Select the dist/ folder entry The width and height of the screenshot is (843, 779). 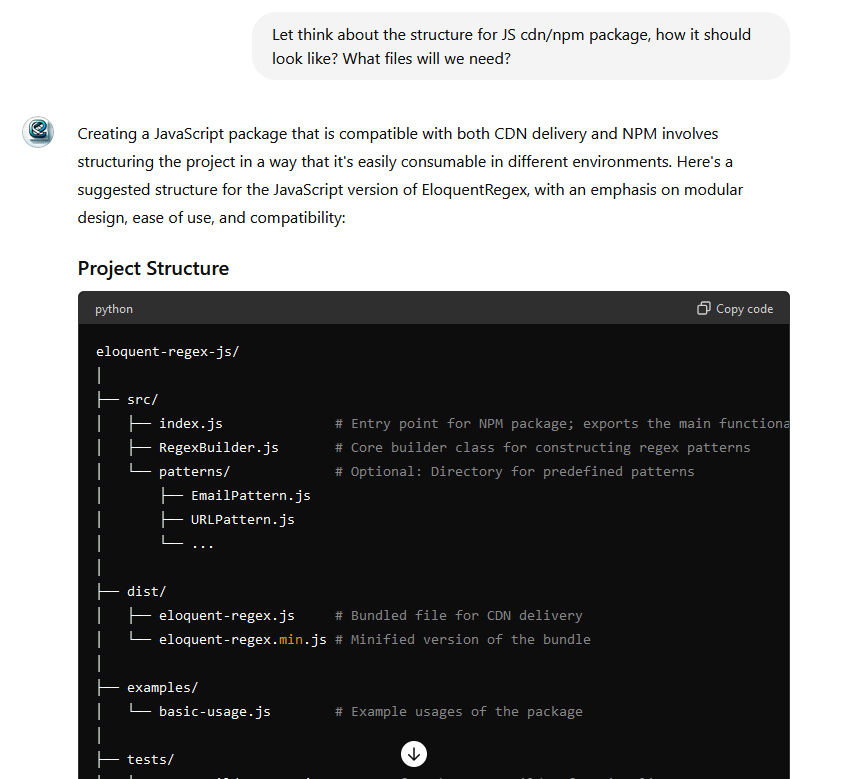[146, 591]
